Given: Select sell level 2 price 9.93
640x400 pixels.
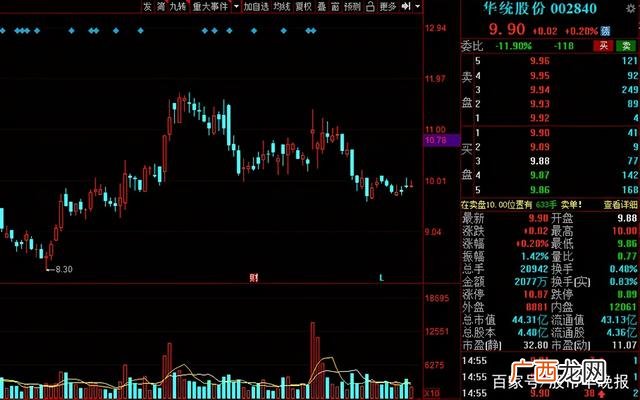Looking at the screenshot, I should click(540, 104).
